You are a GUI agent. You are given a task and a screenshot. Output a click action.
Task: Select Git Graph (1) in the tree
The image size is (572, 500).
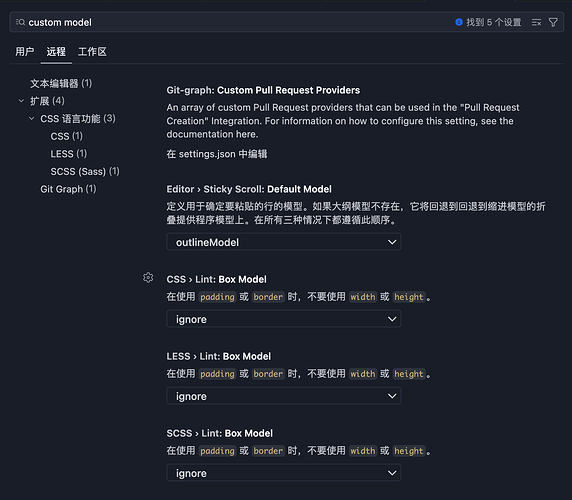pyautogui.click(x=68, y=189)
